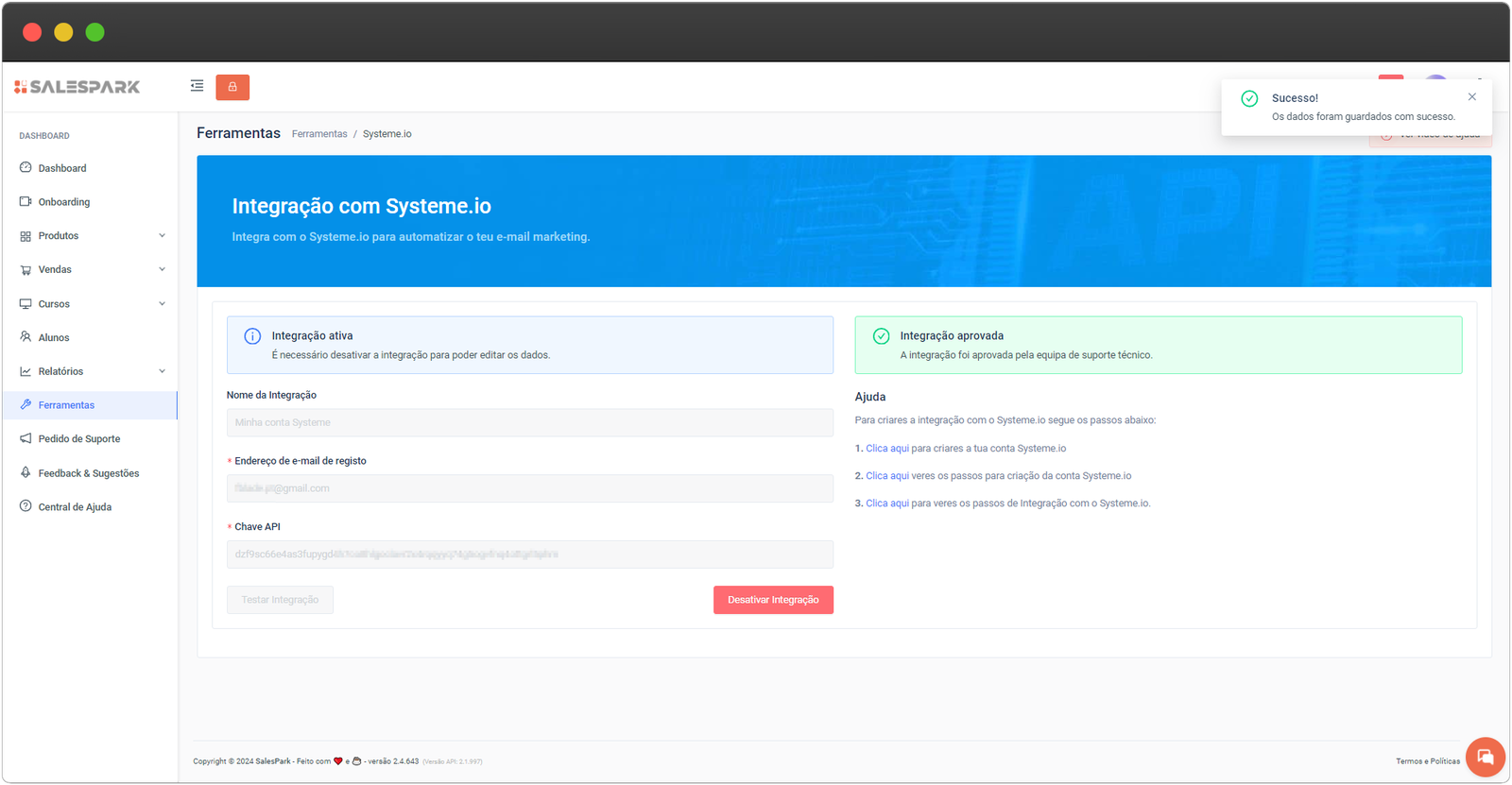Open the chat support bubble

coord(1485,757)
